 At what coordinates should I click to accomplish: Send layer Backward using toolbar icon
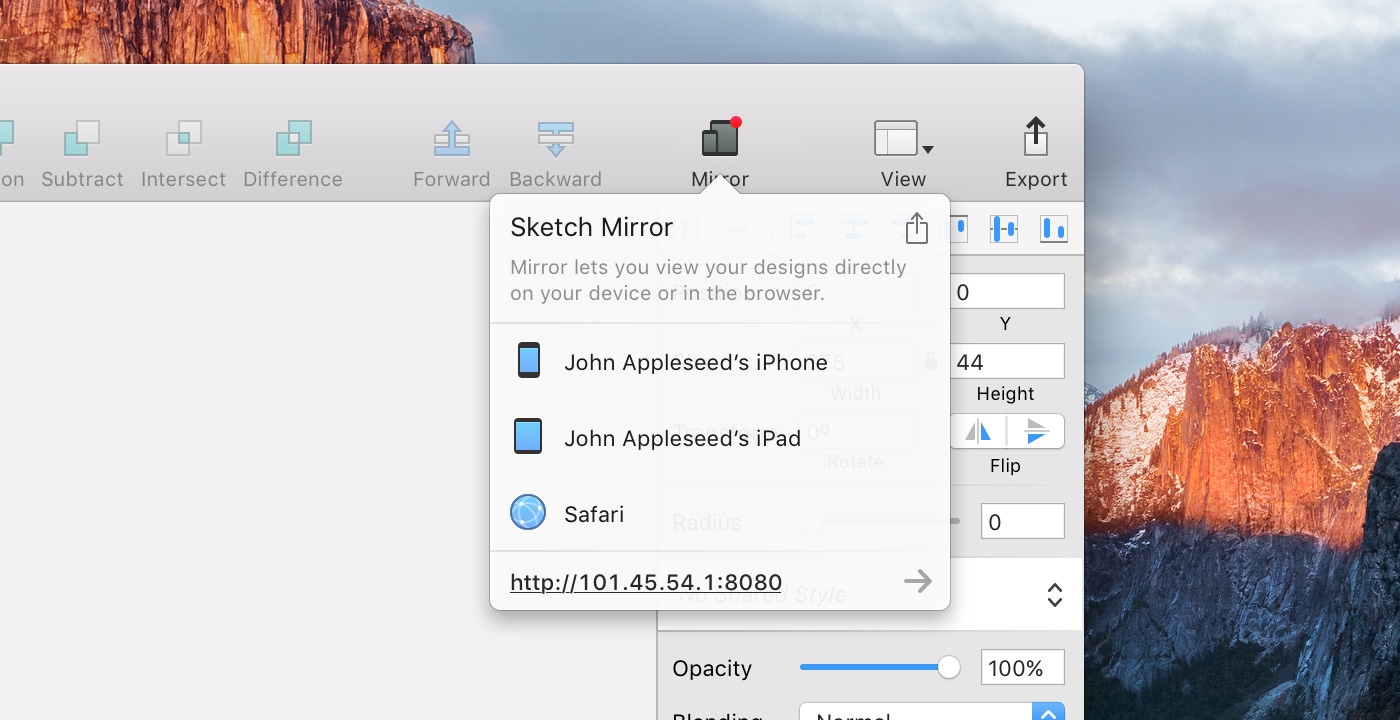pos(555,139)
